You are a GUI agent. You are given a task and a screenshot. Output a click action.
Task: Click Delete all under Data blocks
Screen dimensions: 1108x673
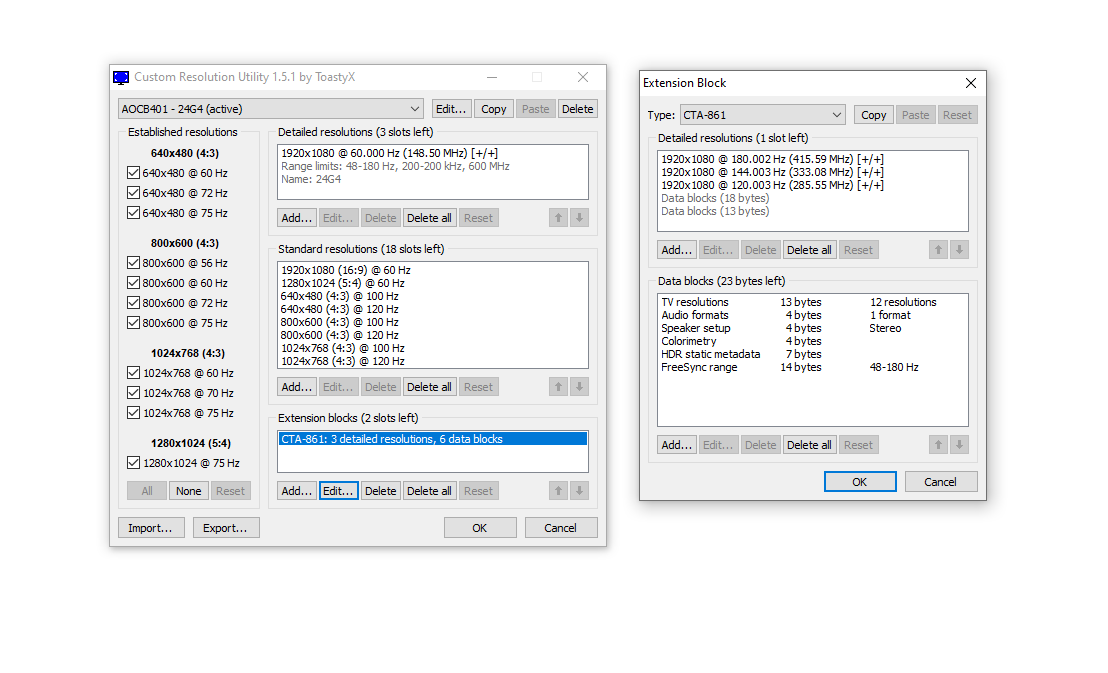coord(809,445)
